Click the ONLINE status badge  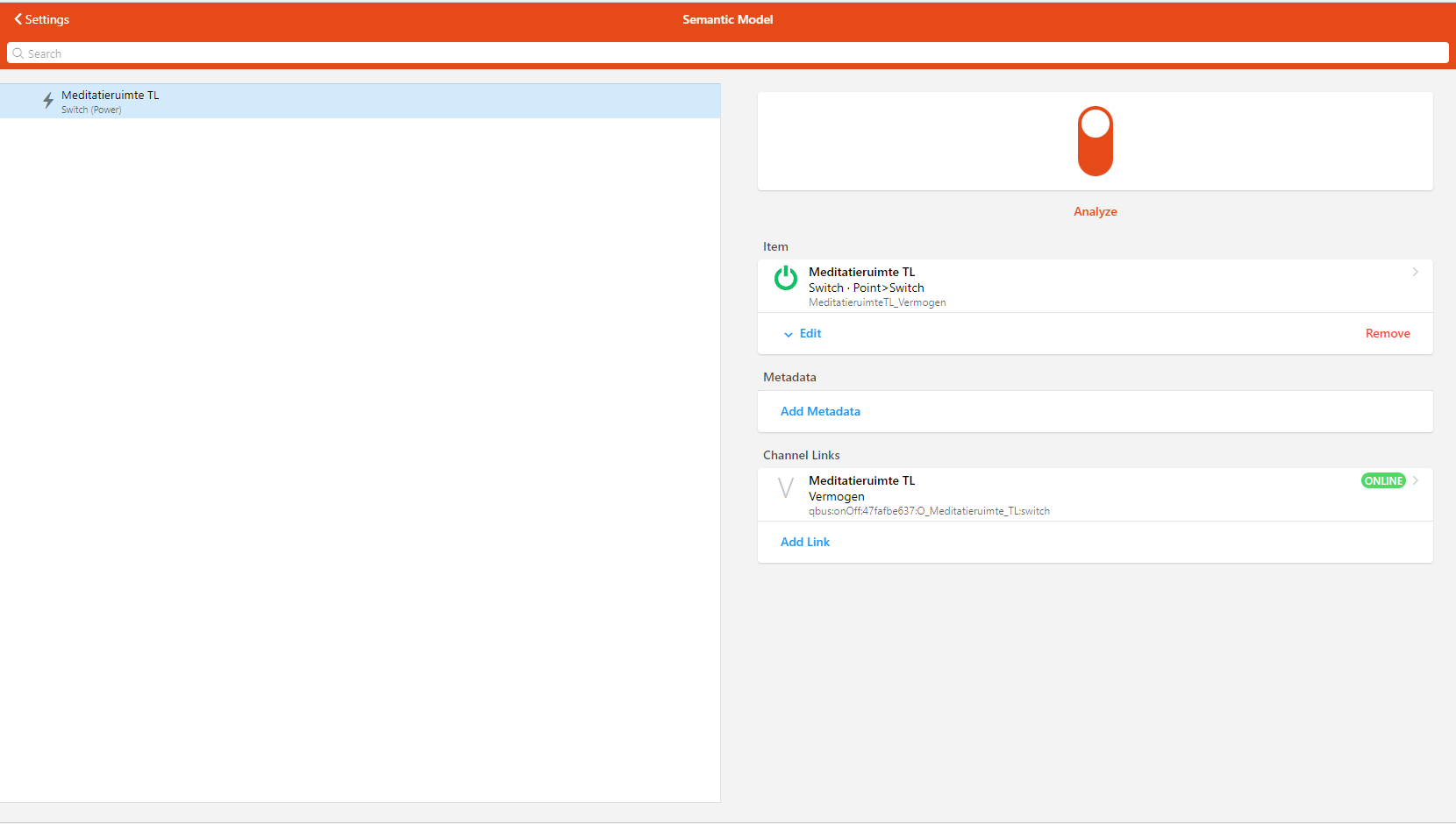click(x=1383, y=480)
